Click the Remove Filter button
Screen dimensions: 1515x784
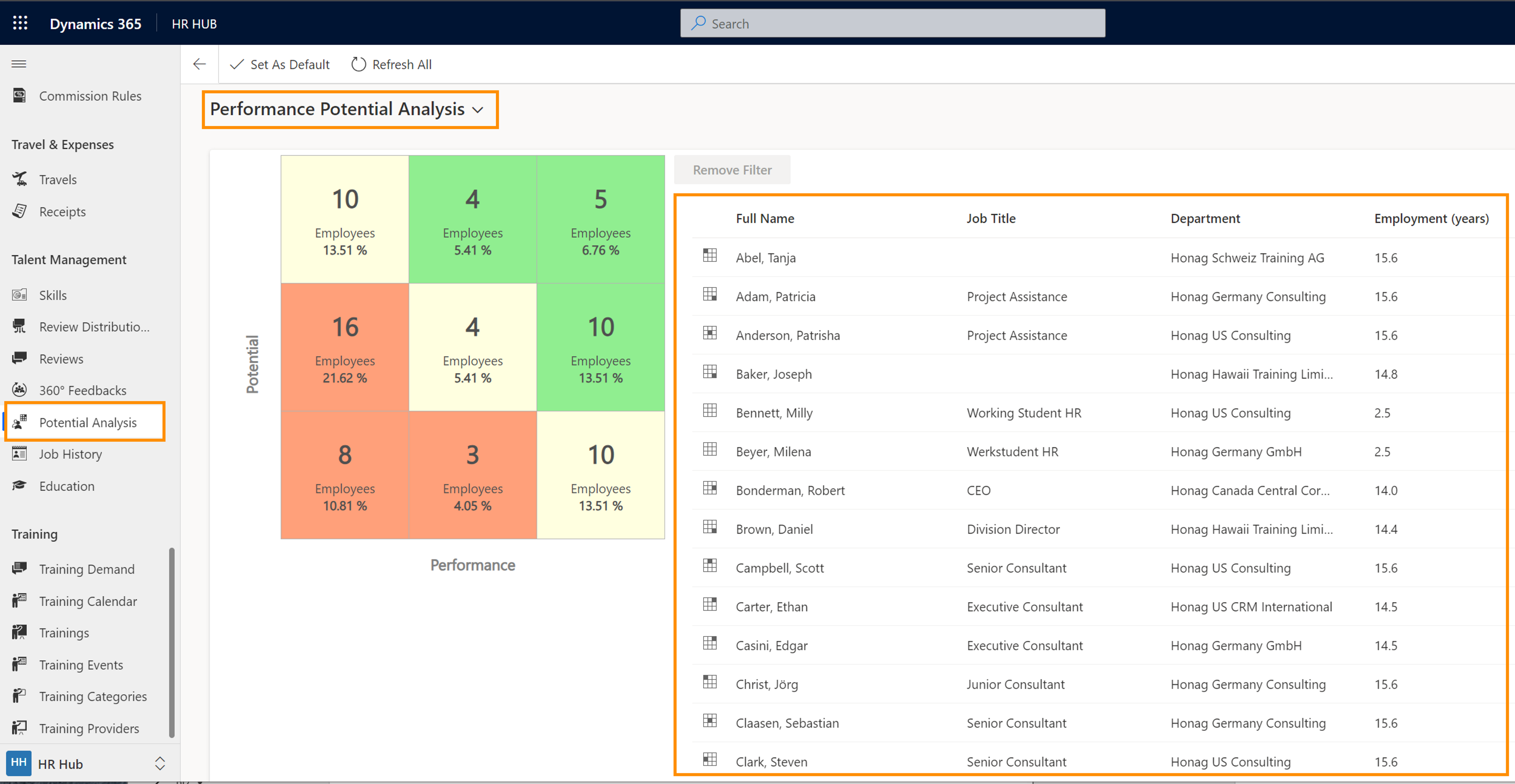(731, 170)
